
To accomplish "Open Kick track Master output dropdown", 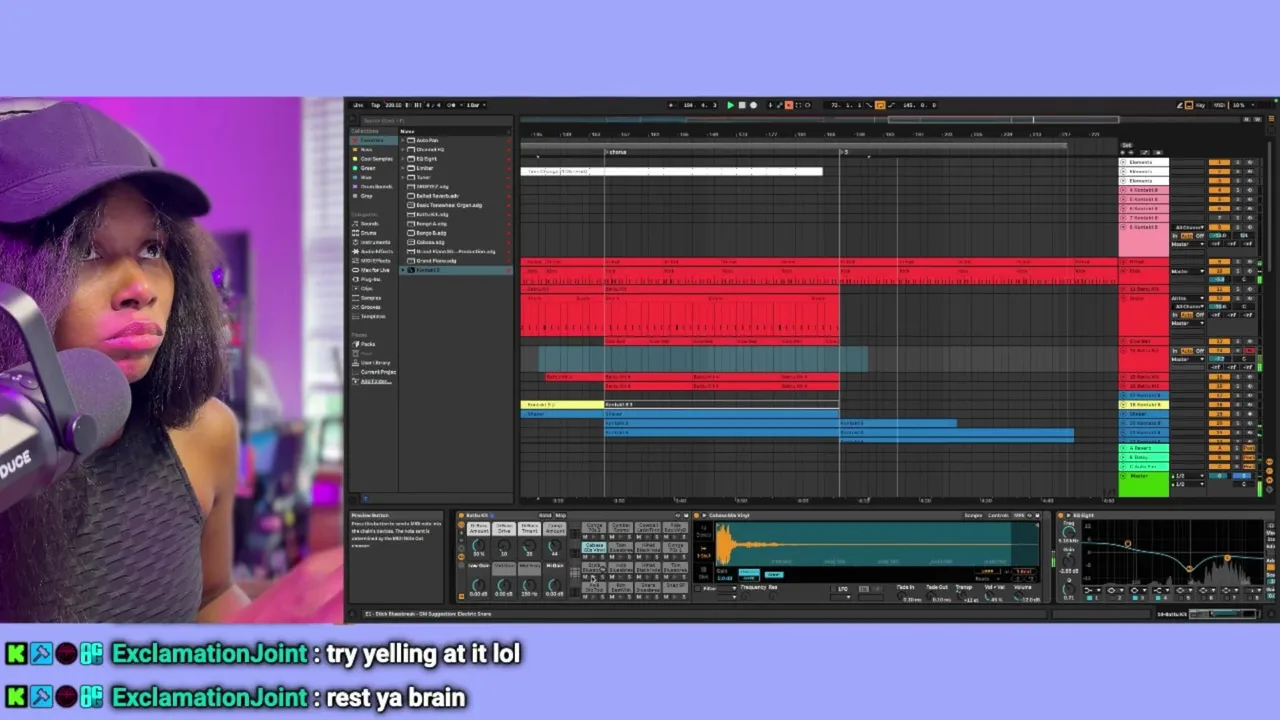I will click(1188, 271).
